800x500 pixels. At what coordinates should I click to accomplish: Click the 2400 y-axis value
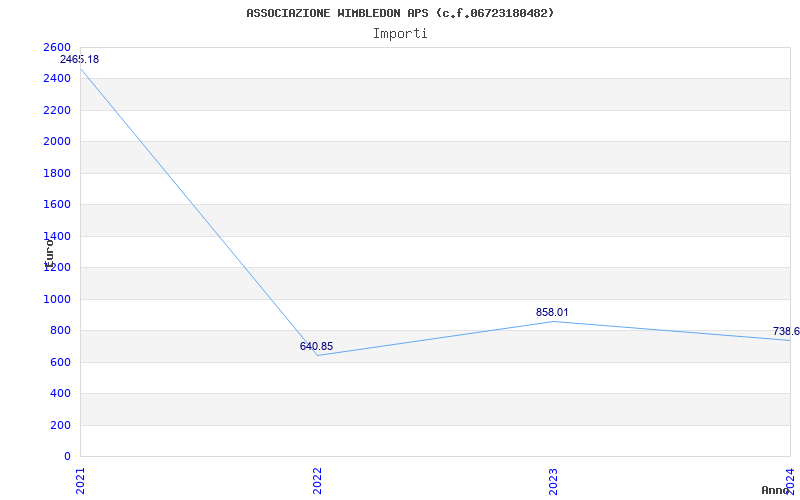[57, 79]
